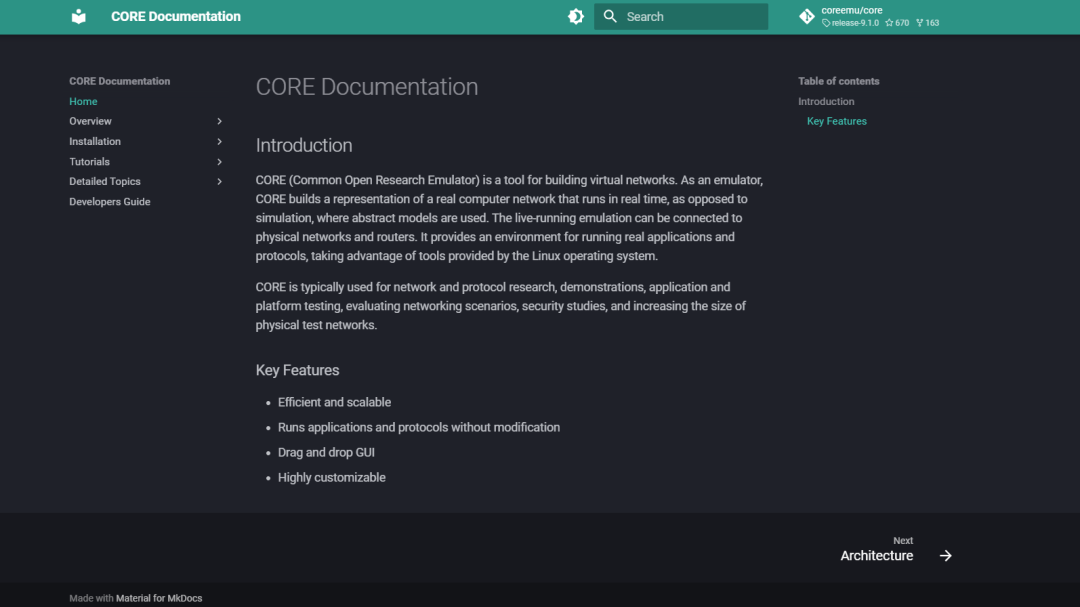
Task: Click the search magnifier icon
Action: coord(610,16)
